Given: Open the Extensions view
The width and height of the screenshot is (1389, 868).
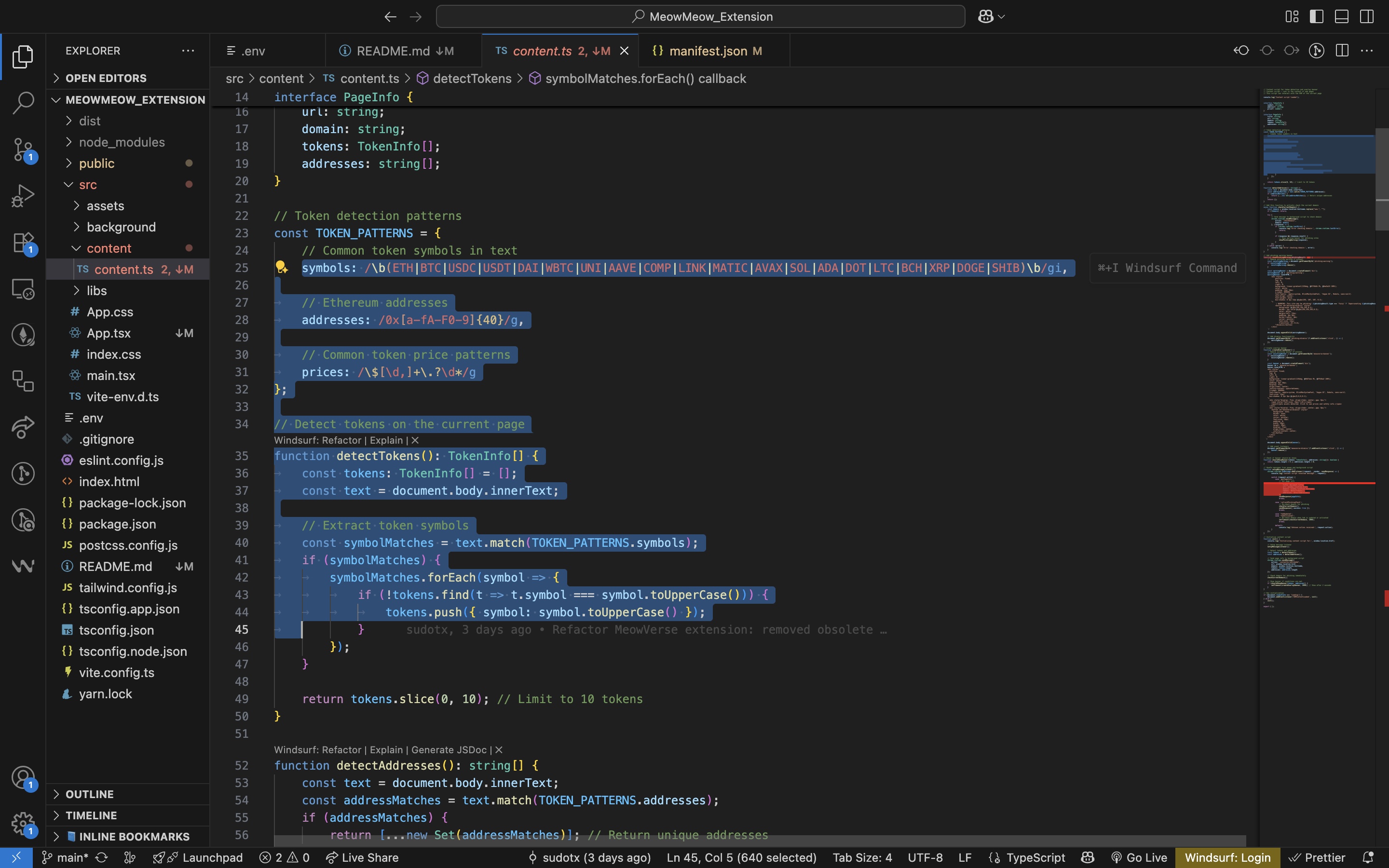Looking at the screenshot, I should (23, 242).
